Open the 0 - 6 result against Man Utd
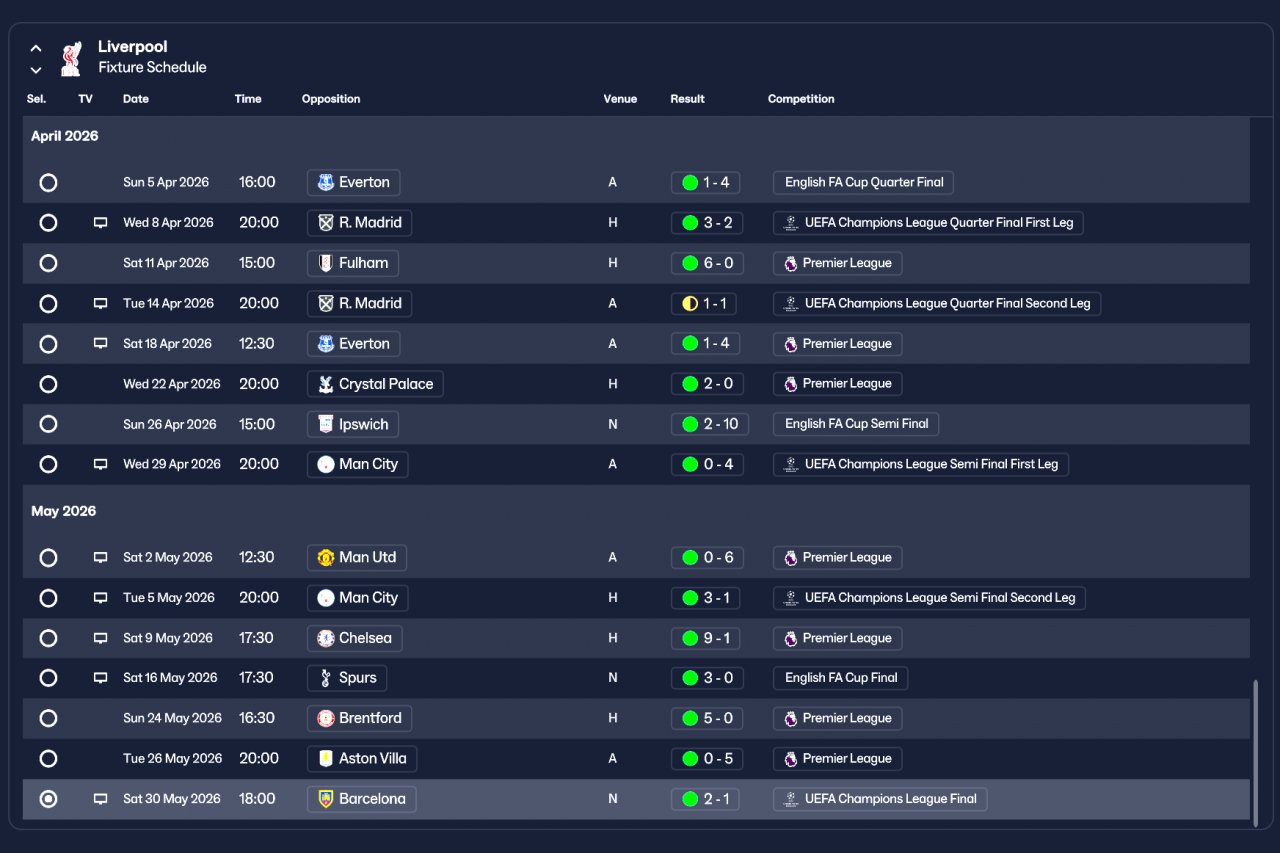 click(x=707, y=557)
